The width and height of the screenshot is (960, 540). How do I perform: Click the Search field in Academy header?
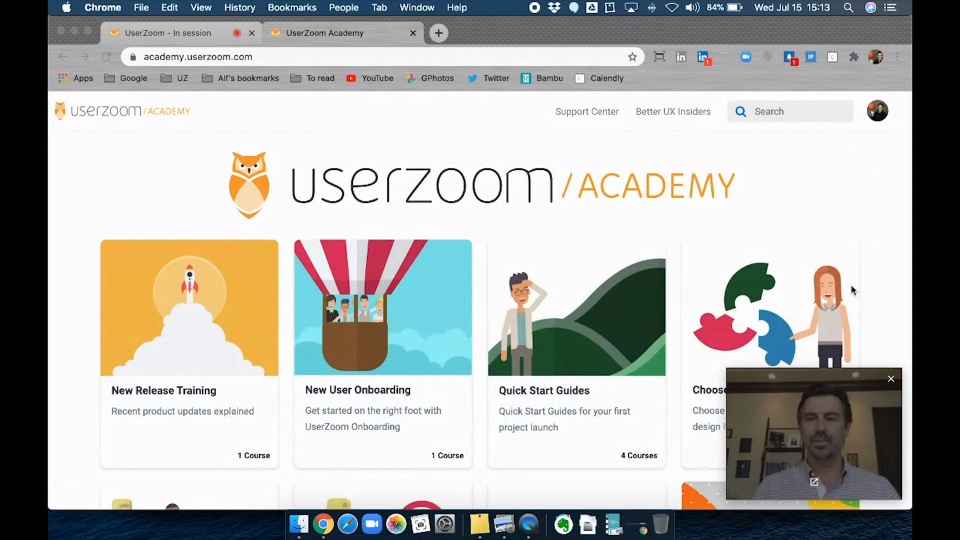(790, 111)
